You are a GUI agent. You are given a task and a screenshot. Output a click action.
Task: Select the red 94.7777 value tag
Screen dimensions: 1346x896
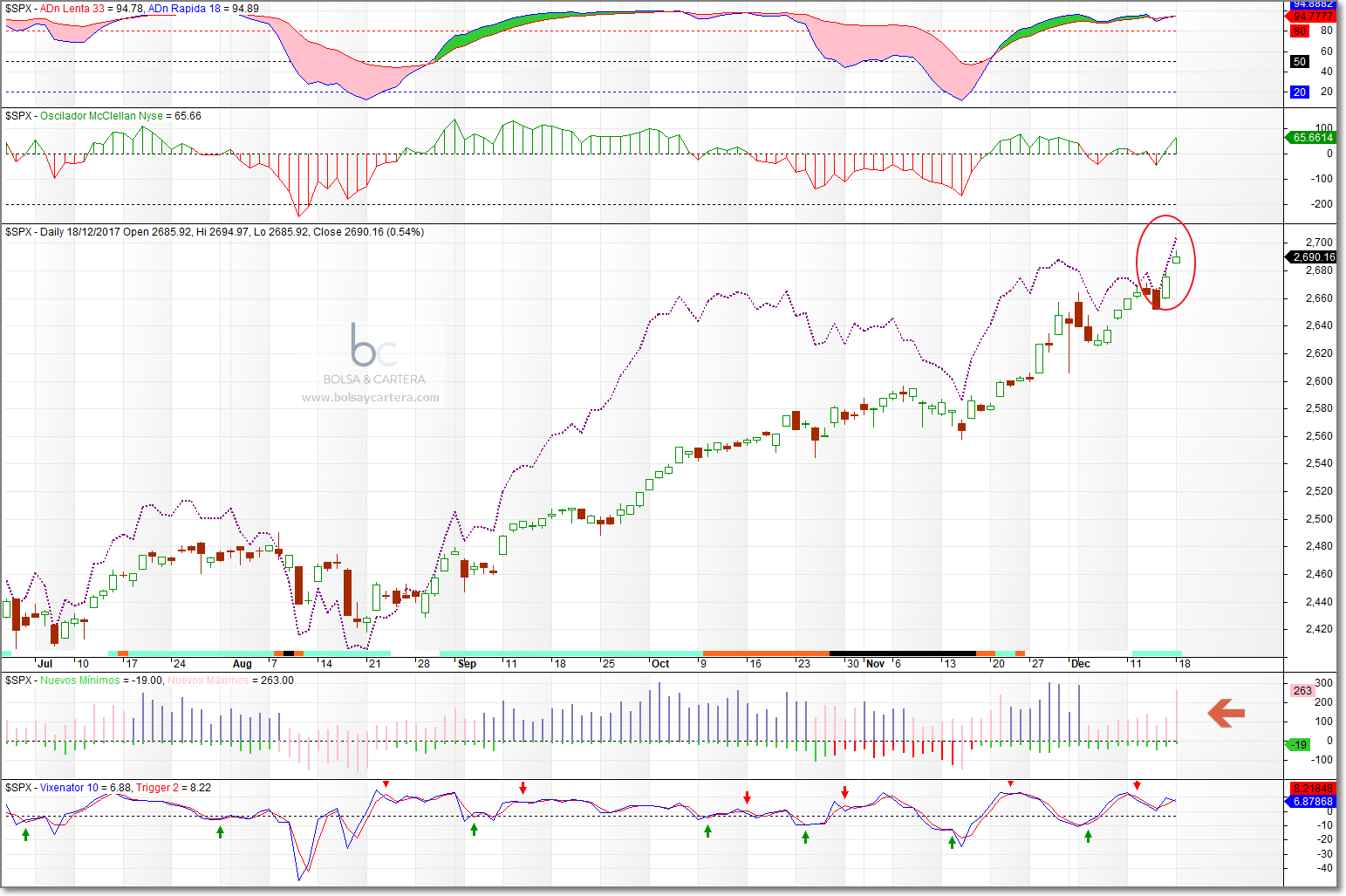[x=1313, y=16]
